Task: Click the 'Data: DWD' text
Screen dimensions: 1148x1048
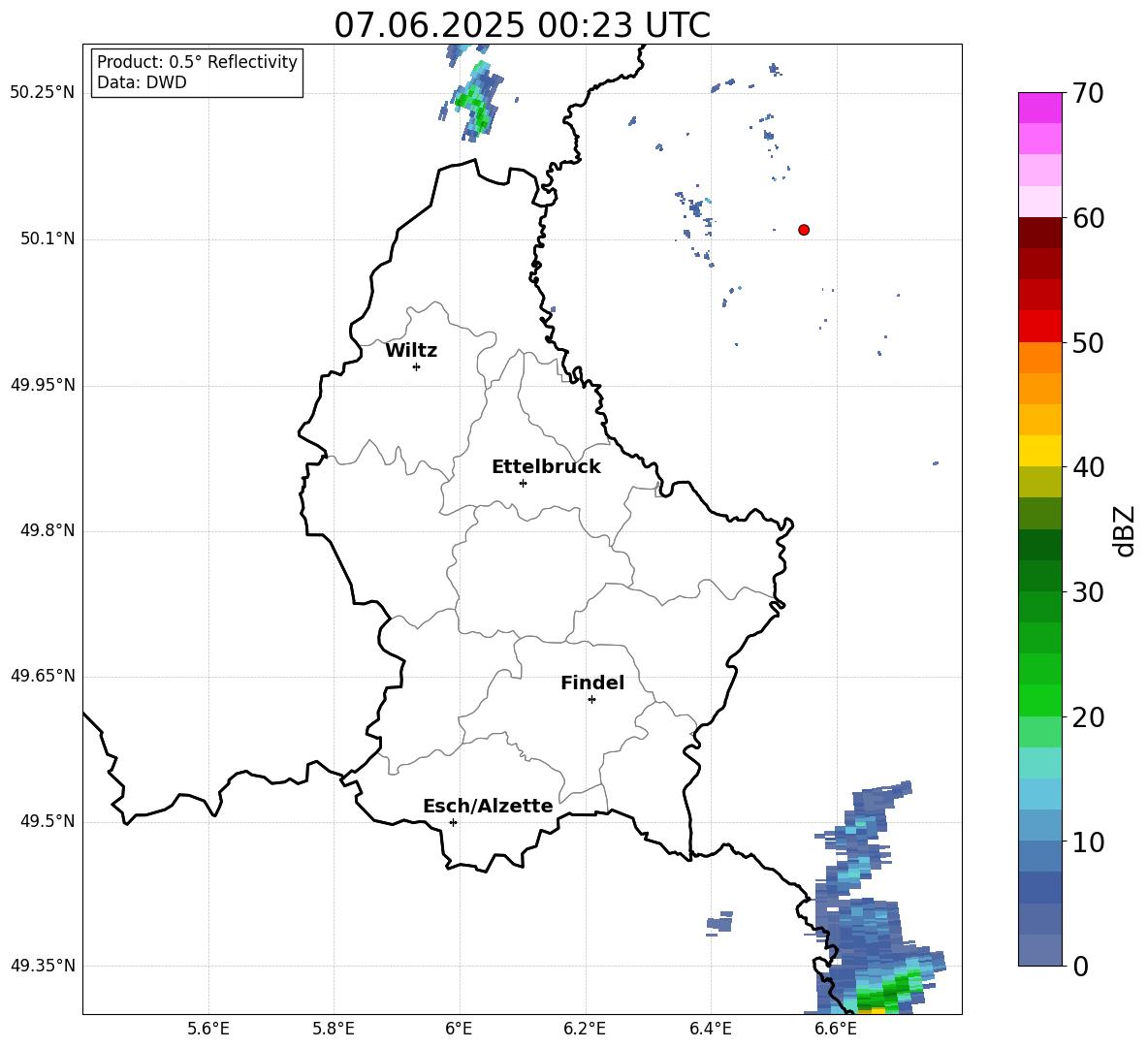Action: (142, 82)
